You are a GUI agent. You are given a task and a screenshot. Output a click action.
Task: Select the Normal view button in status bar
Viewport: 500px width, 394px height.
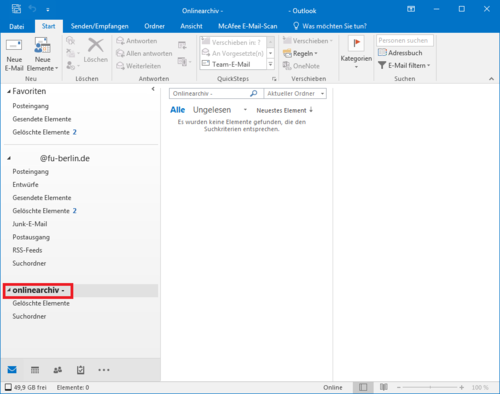pos(363,387)
